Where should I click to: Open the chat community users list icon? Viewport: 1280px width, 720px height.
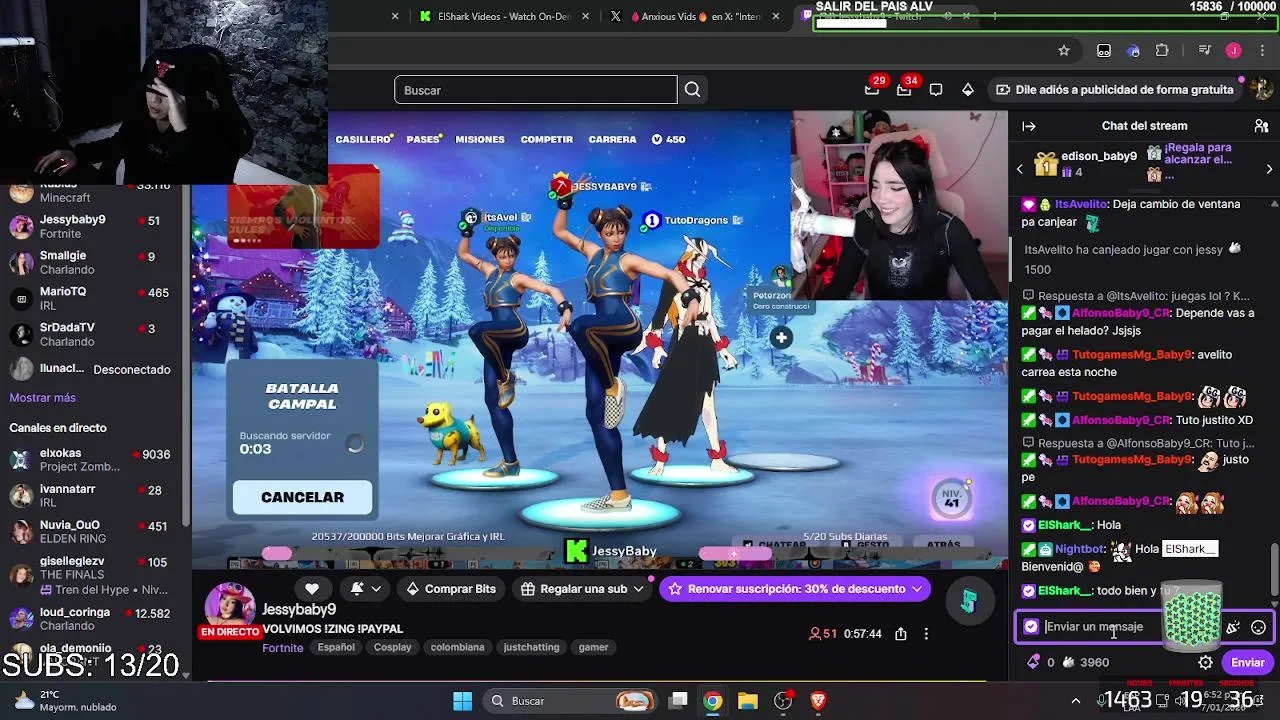1261,126
